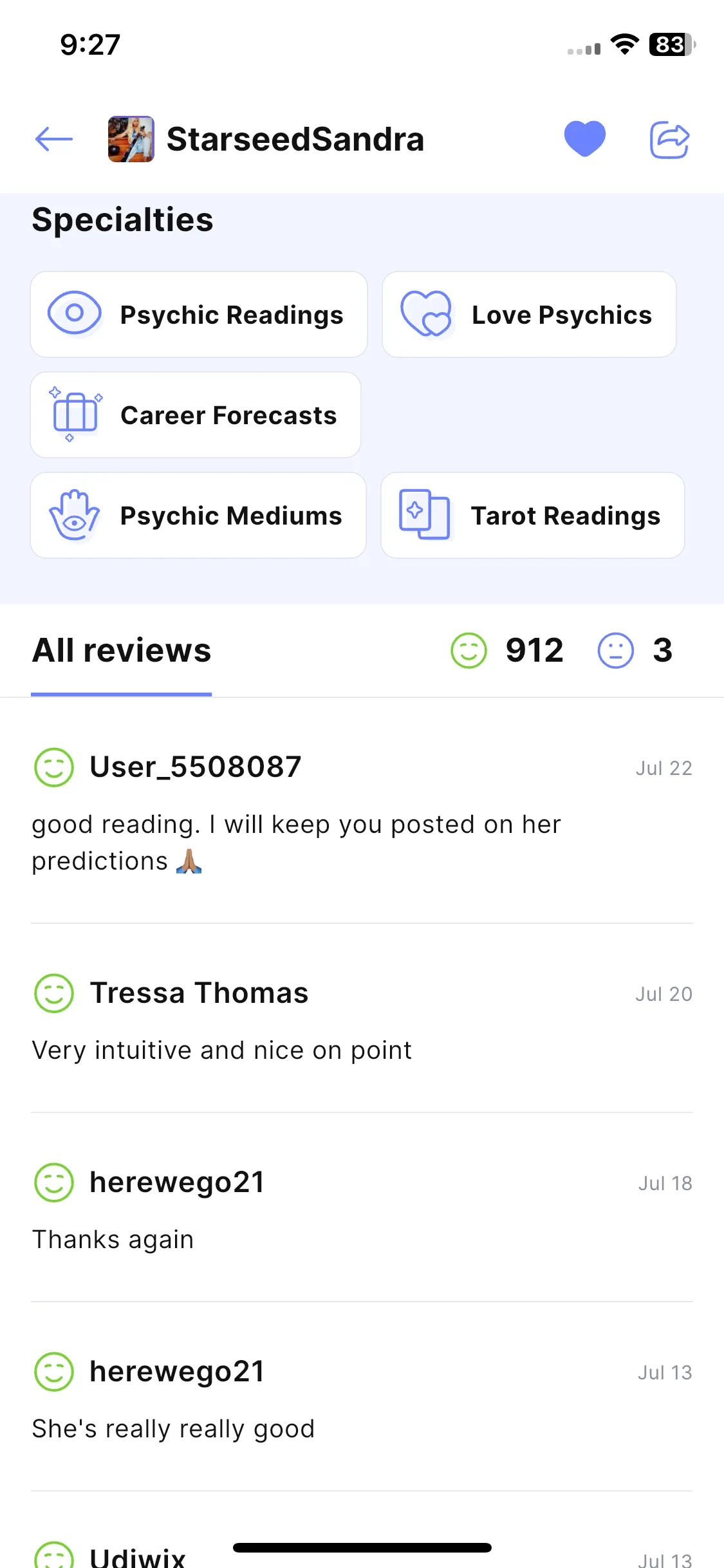Toggle the favorite heart icon

pyautogui.click(x=584, y=138)
